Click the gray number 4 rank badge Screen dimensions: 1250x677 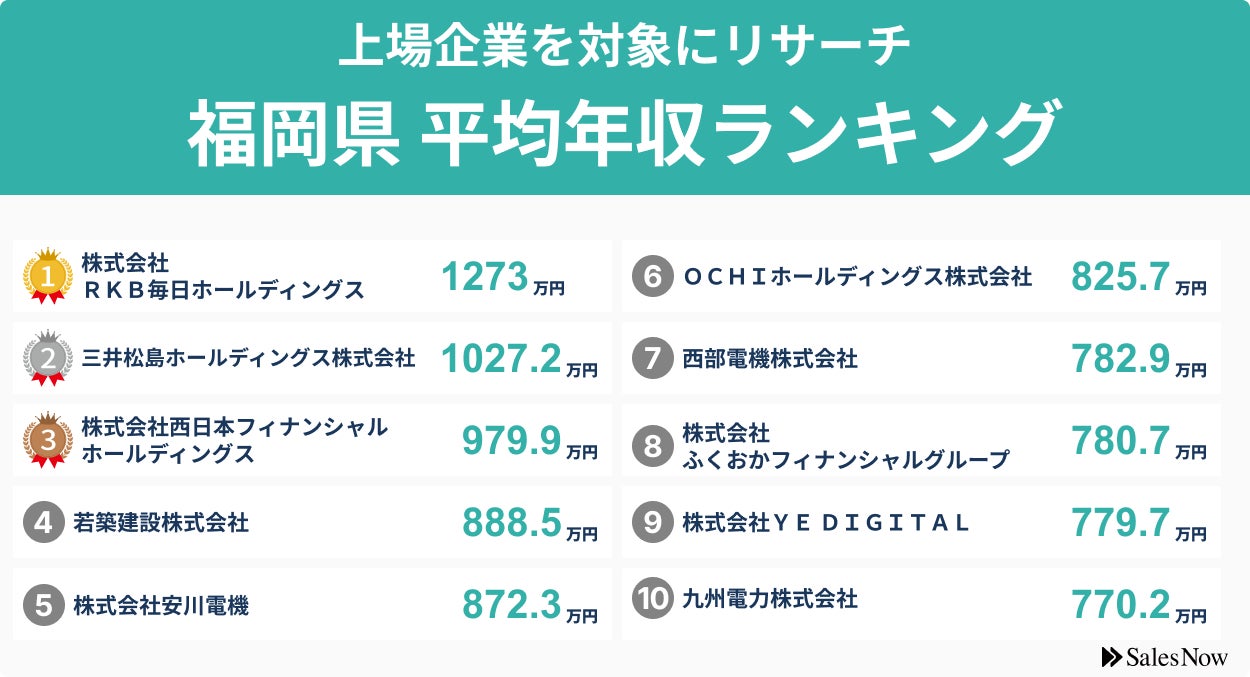click(x=44, y=522)
